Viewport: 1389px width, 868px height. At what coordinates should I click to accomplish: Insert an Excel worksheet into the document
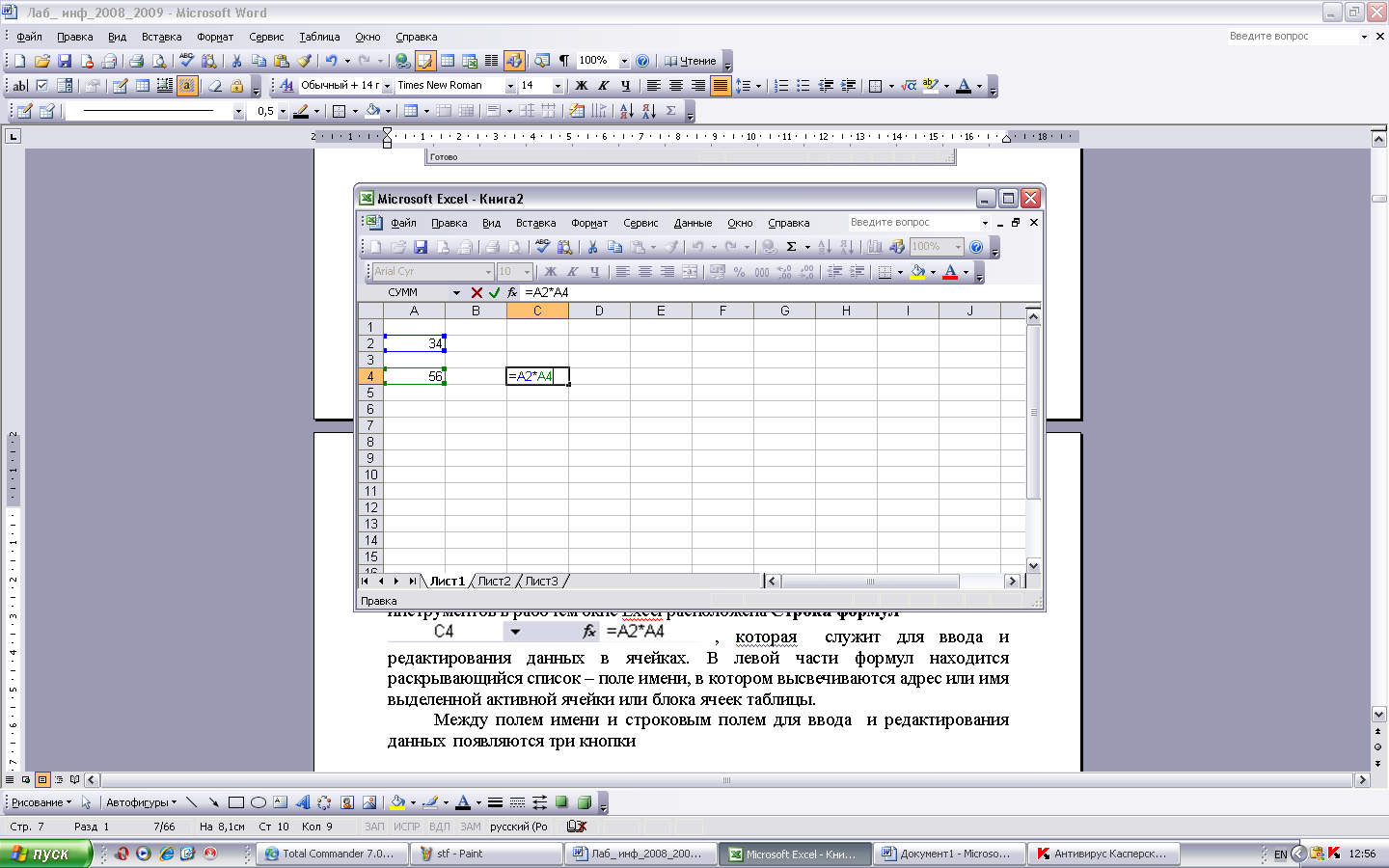point(470,61)
